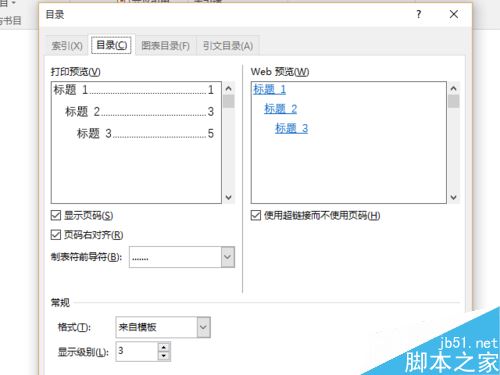Image resolution: width=500 pixels, height=375 pixels.
Task: Click the 打印预览(V) label
Action: coord(76,72)
